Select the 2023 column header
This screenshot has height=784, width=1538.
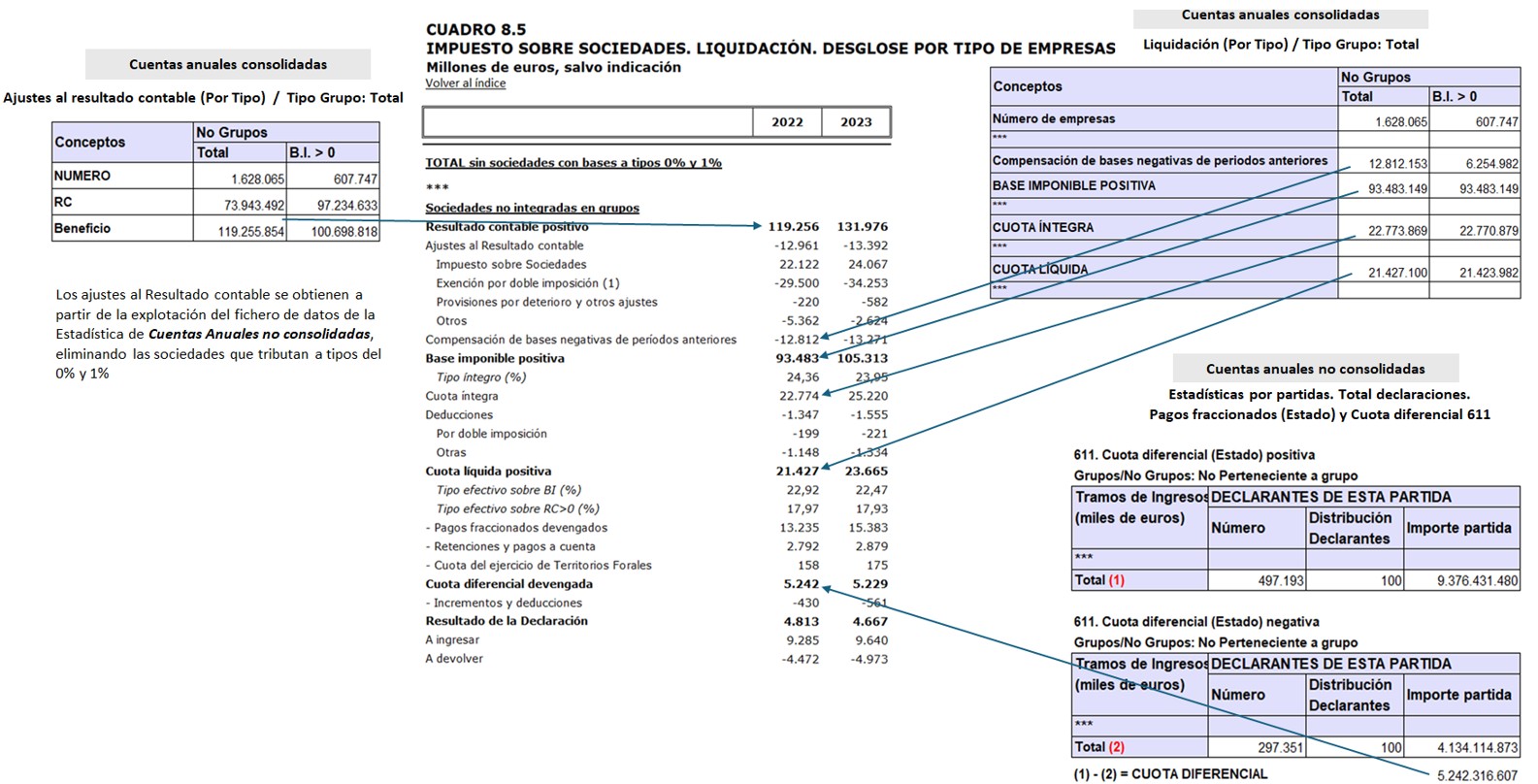(856, 122)
